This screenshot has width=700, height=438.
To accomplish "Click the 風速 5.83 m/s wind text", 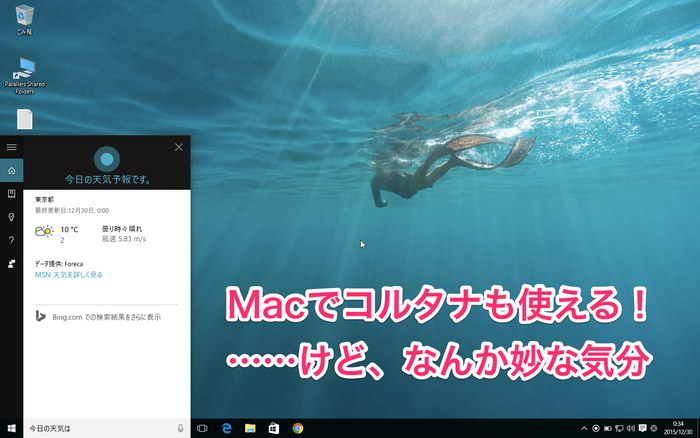I will (x=124, y=239).
